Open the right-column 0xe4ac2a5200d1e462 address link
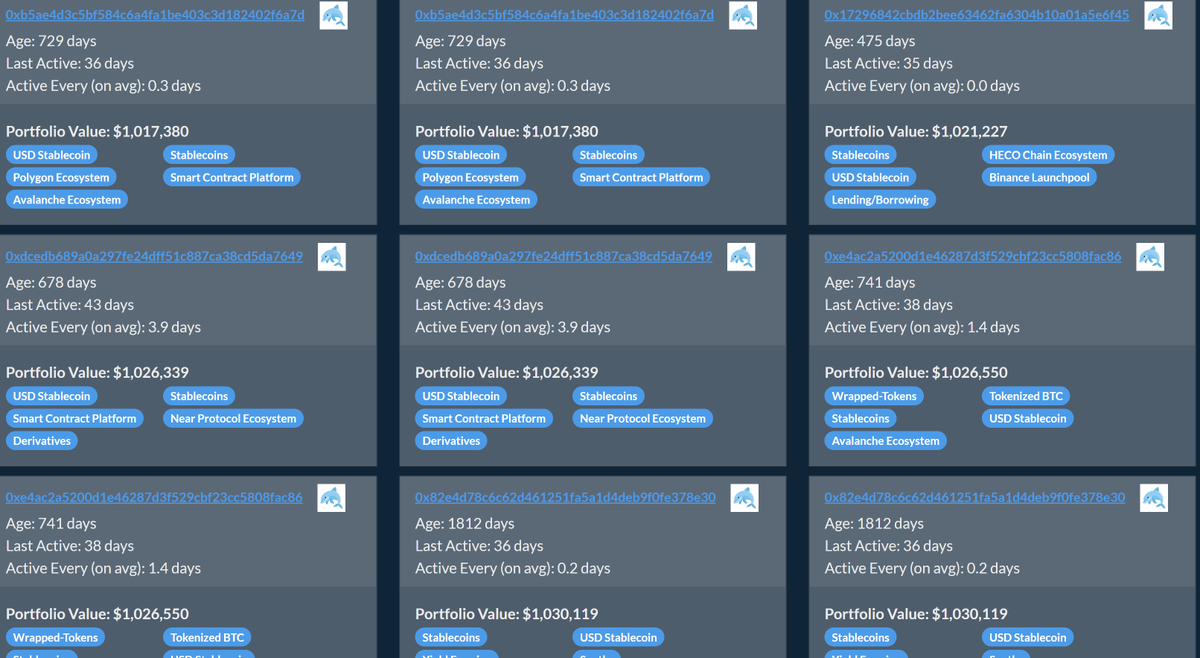This screenshot has height=658, width=1200. [973, 256]
